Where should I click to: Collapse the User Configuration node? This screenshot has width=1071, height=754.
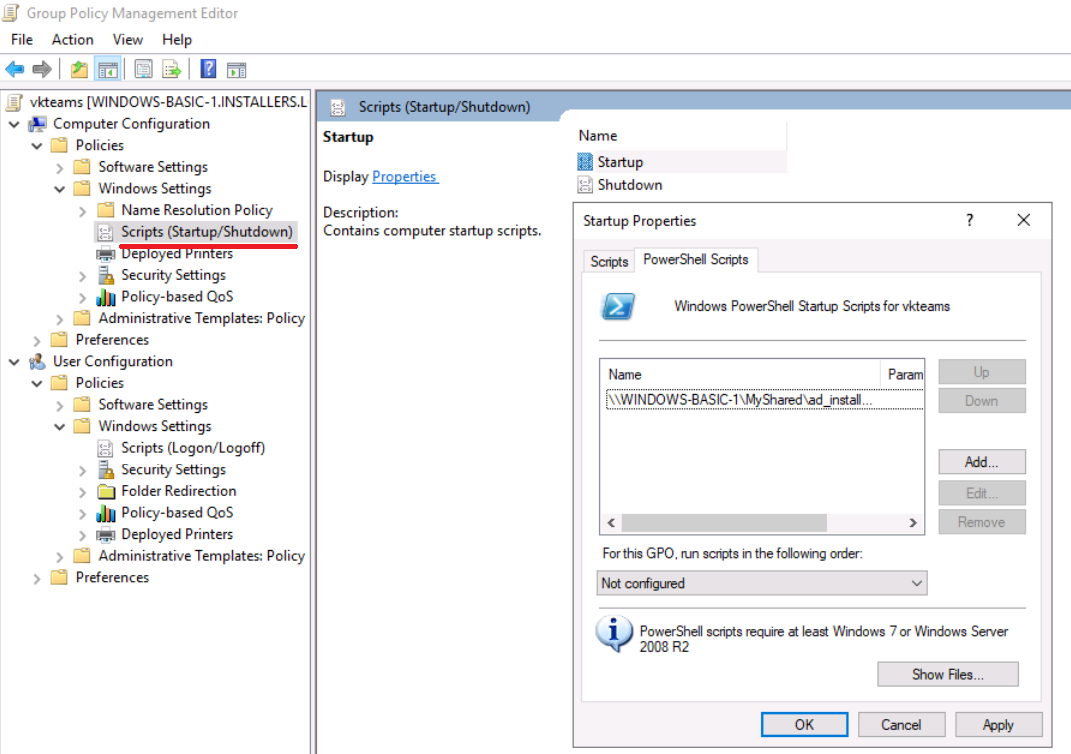coord(15,362)
